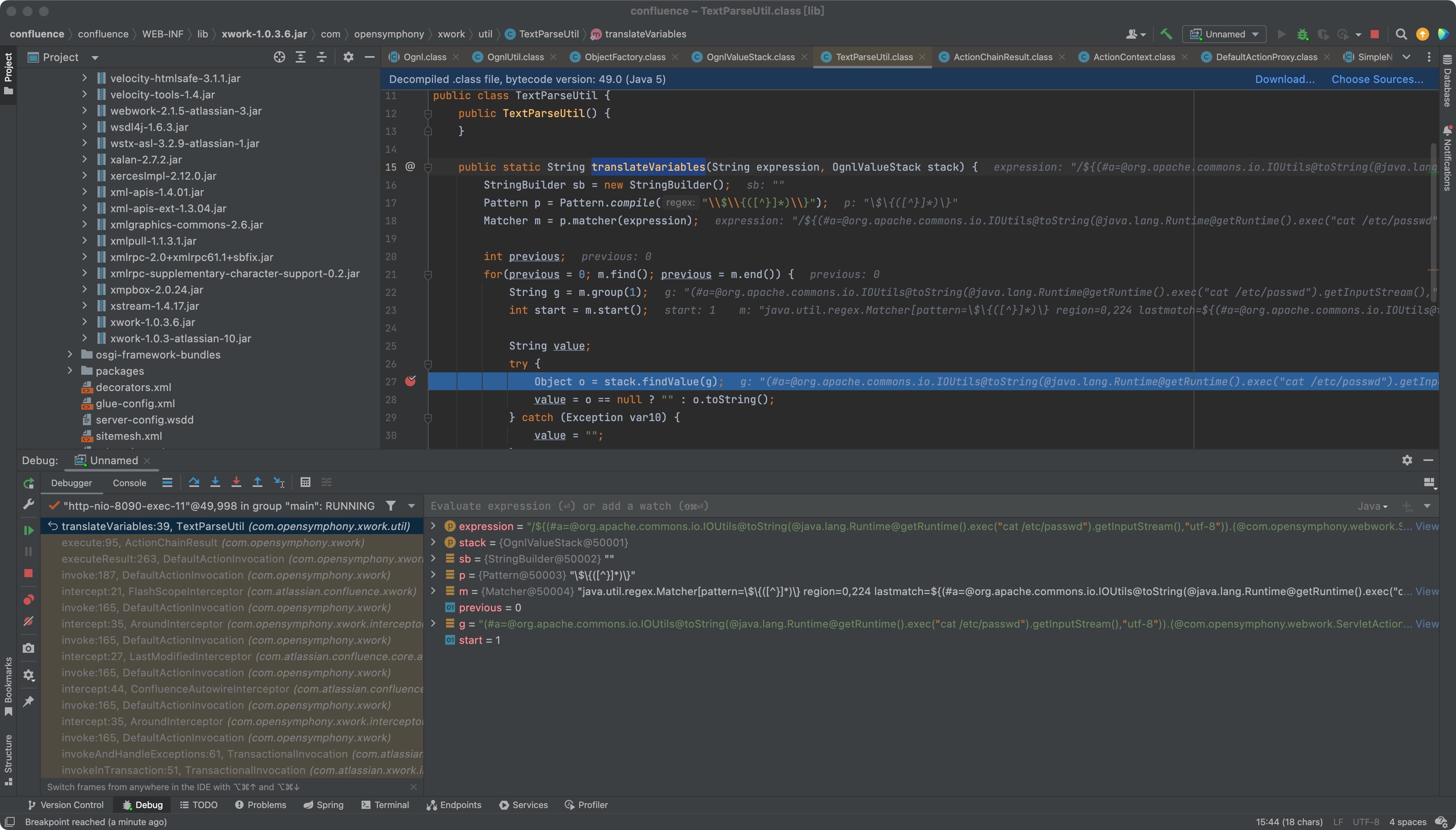Open the thread selector dropdown arrow
1456x830 pixels.
pyautogui.click(x=411, y=506)
